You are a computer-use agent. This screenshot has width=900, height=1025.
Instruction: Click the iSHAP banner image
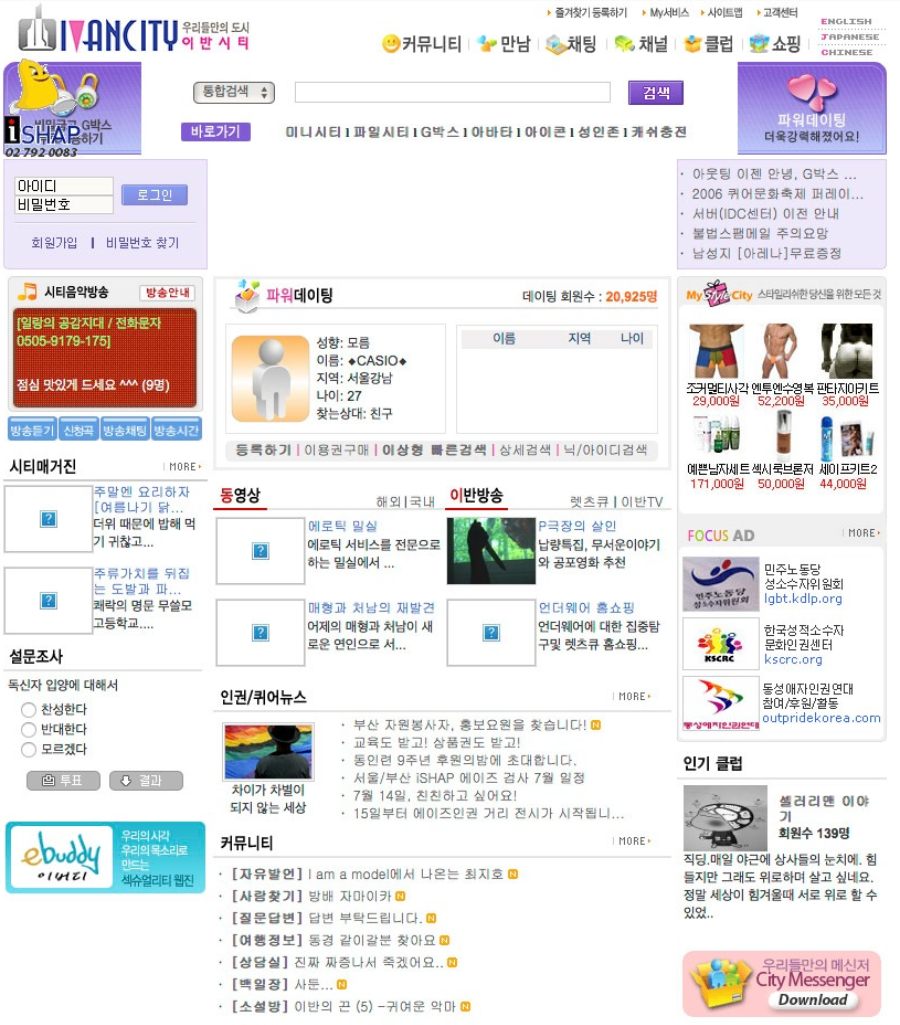point(72,109)
